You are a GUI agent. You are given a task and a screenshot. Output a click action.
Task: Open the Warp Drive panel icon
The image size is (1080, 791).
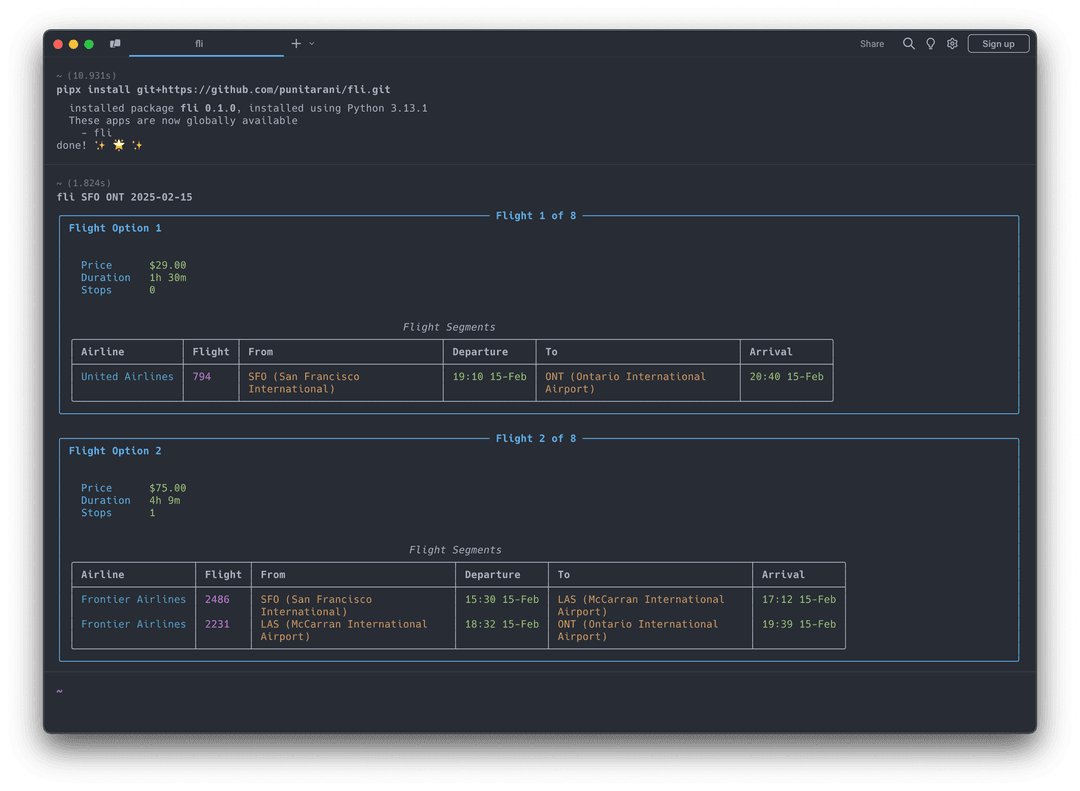pos(115,43)
